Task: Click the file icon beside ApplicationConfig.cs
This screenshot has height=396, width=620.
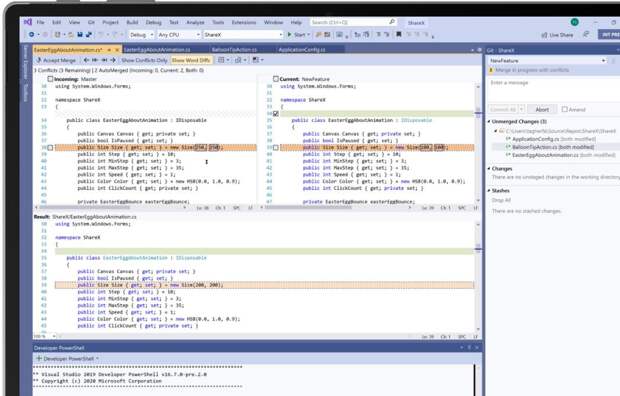Action: [508, 139]
